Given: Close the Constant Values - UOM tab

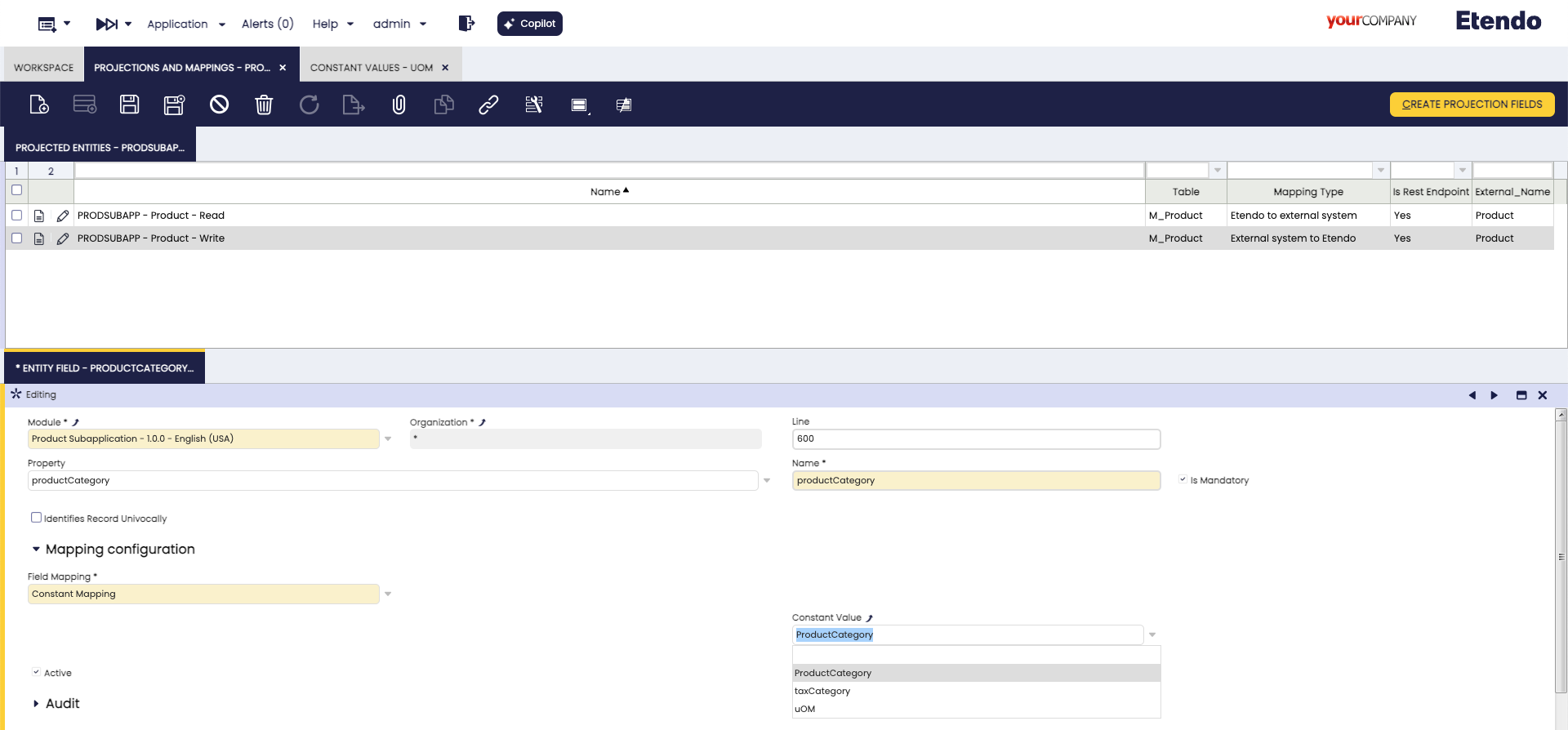Looking at the screenshot, I should [x=445, y=68].
